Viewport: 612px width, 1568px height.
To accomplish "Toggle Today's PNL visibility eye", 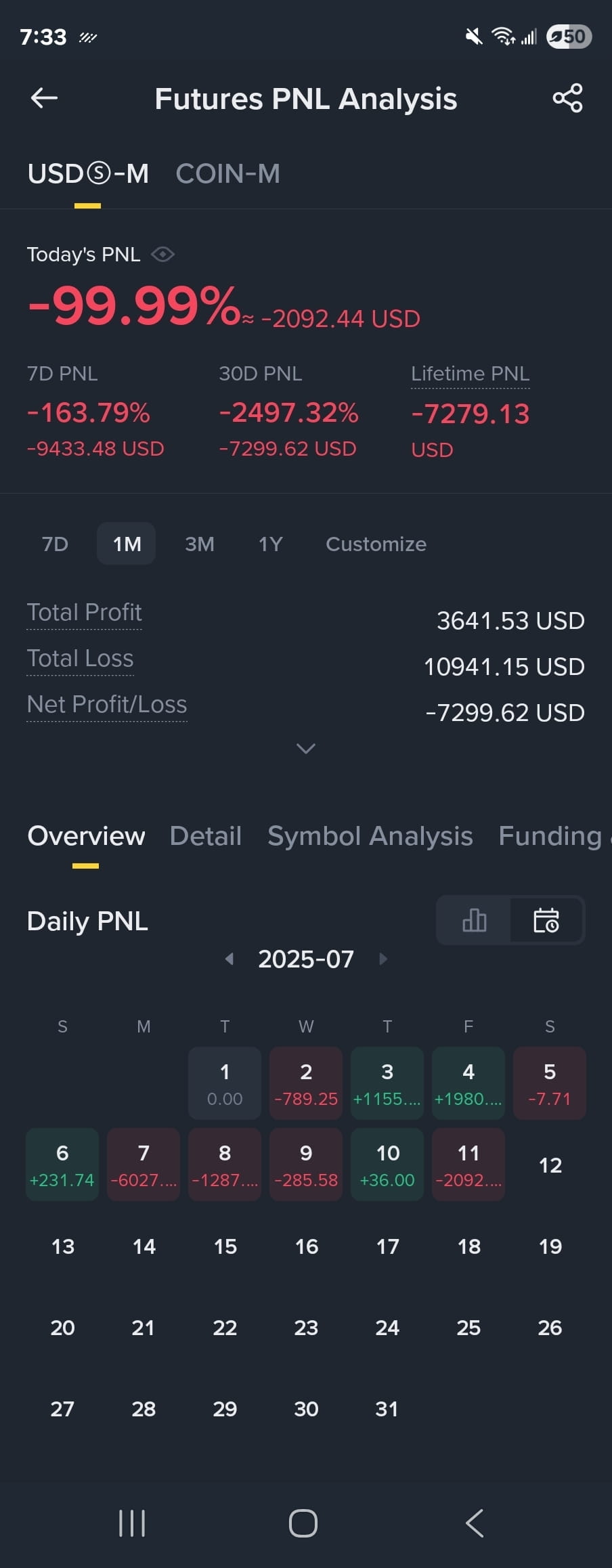I will [162, 255].
